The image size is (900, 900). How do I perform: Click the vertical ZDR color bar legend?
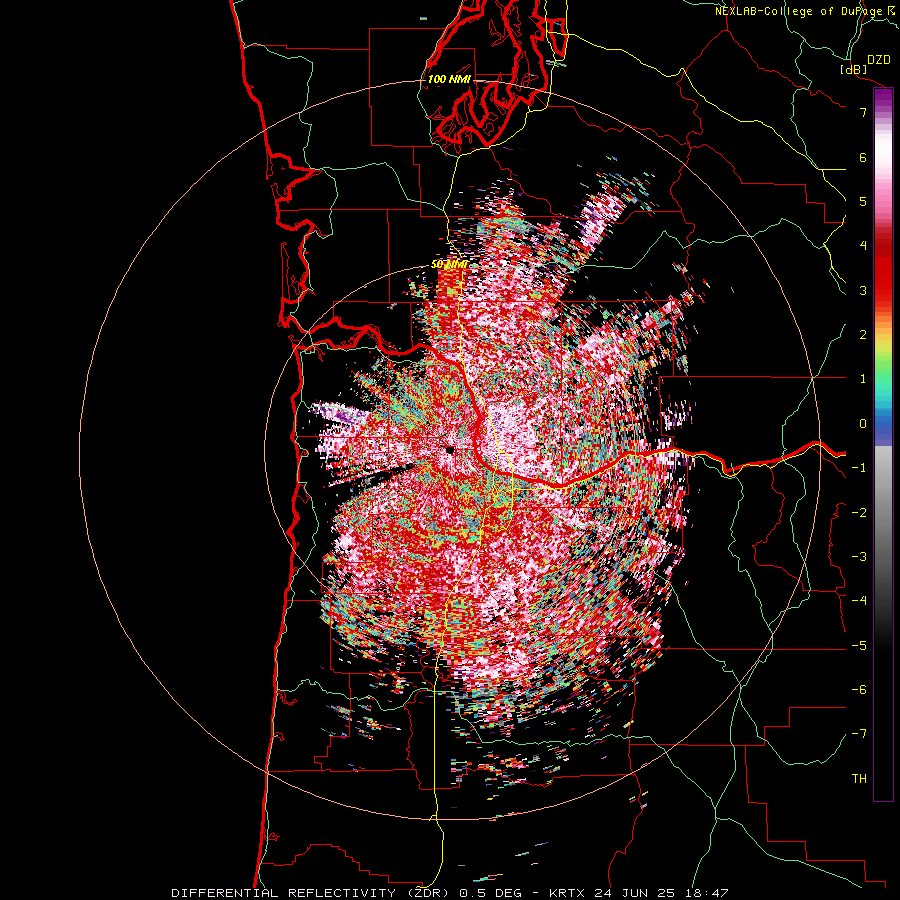pyautogui.click(x=883, y=444)
